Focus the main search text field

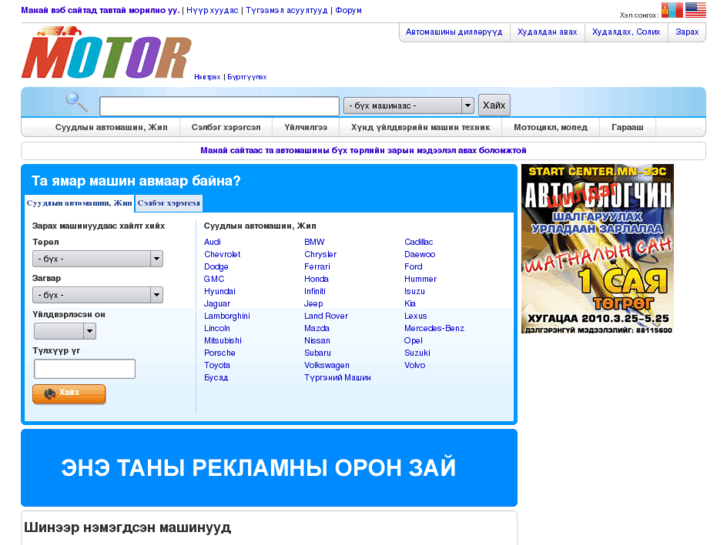click(x=219, y=106)
